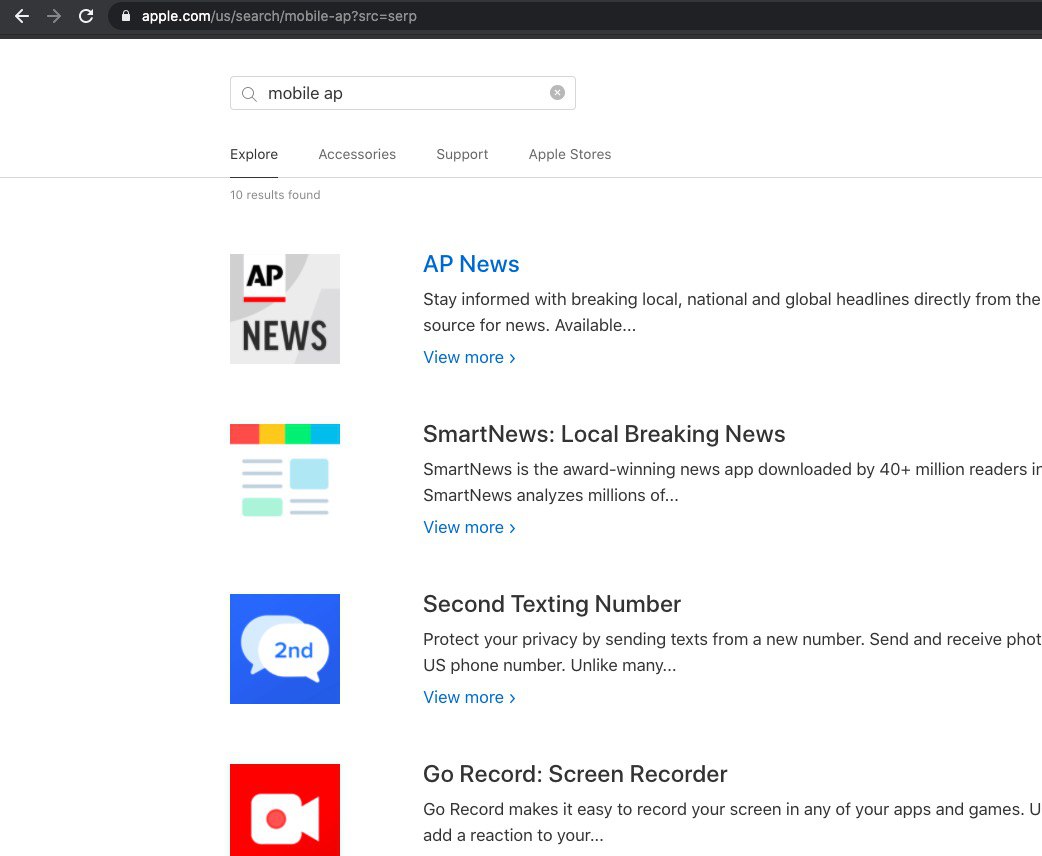Viewport: 1042px width, 856px height.
Task: View site security lock info
Action: pos(126,16)
